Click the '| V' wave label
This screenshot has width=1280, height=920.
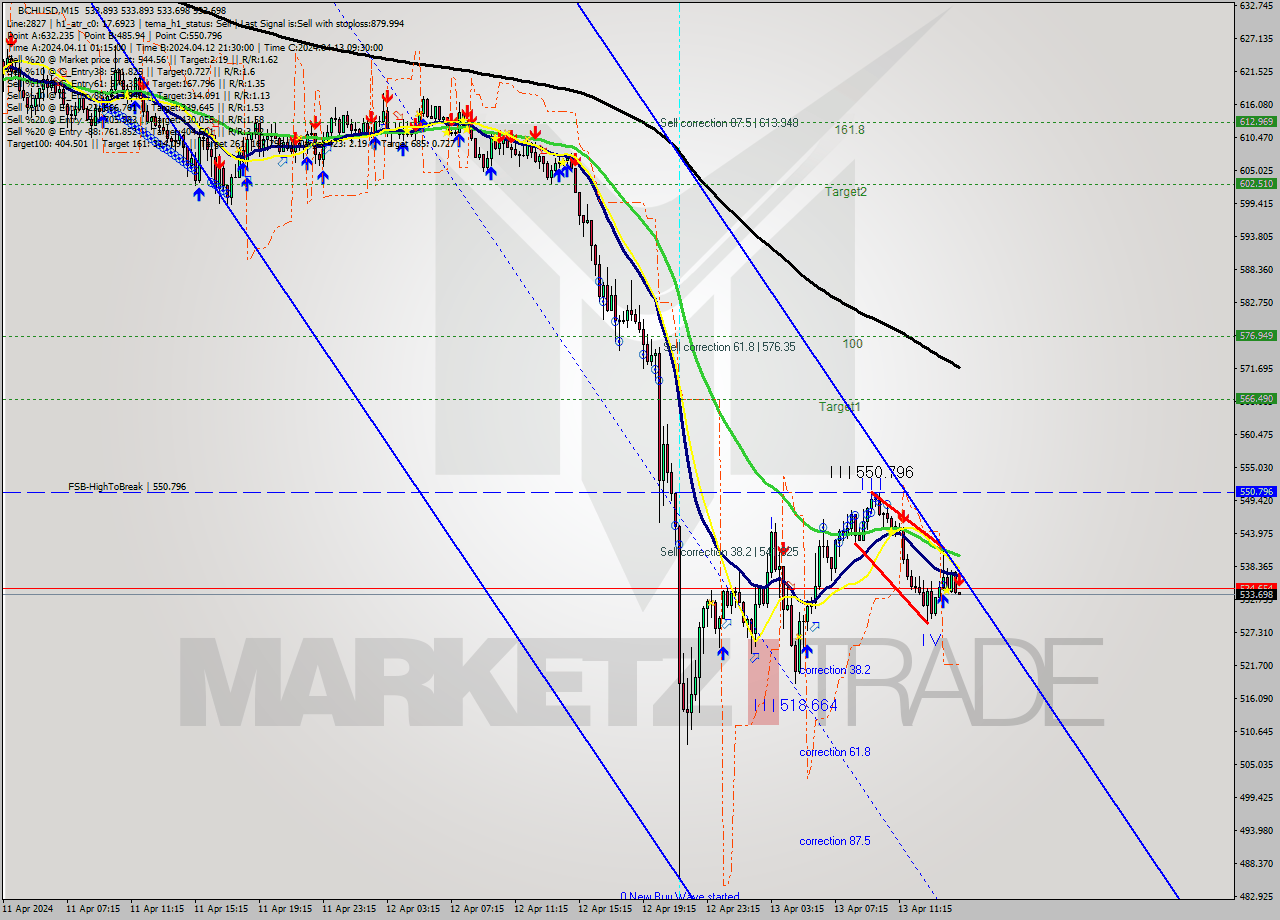pyautogui.click(x=932, y=639)
